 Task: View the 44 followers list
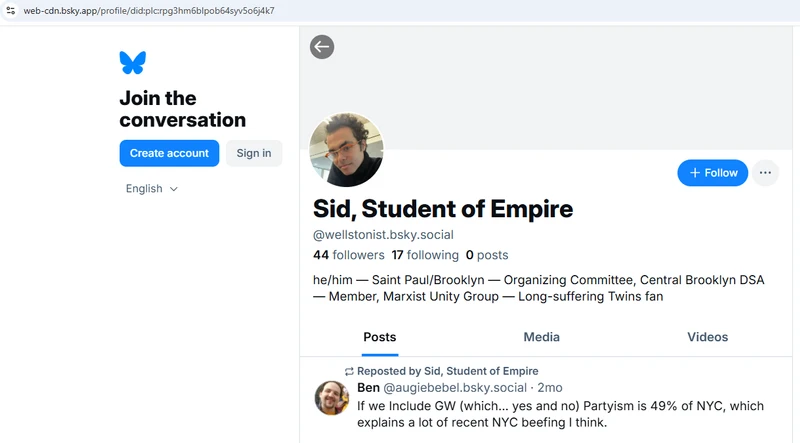(348, 255)
